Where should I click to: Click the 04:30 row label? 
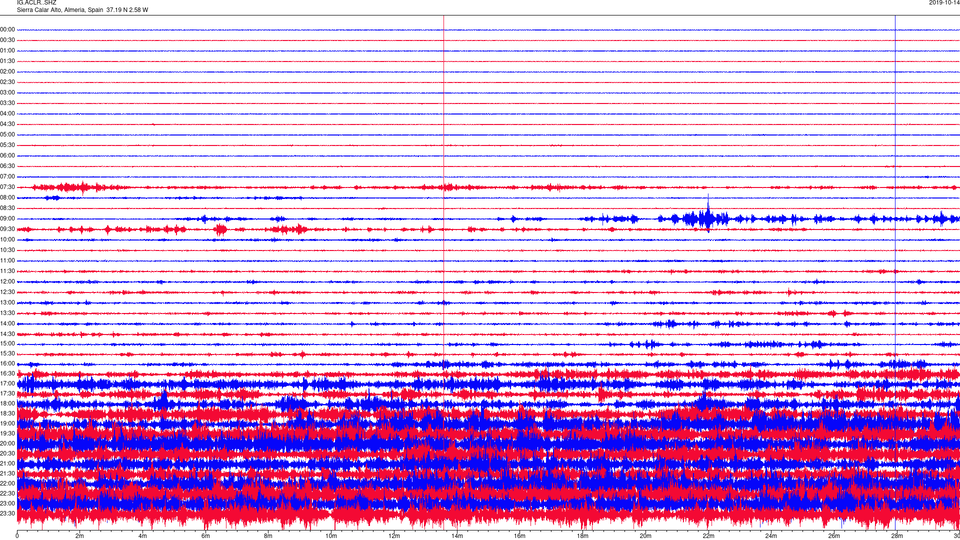(x=7, y=124)
